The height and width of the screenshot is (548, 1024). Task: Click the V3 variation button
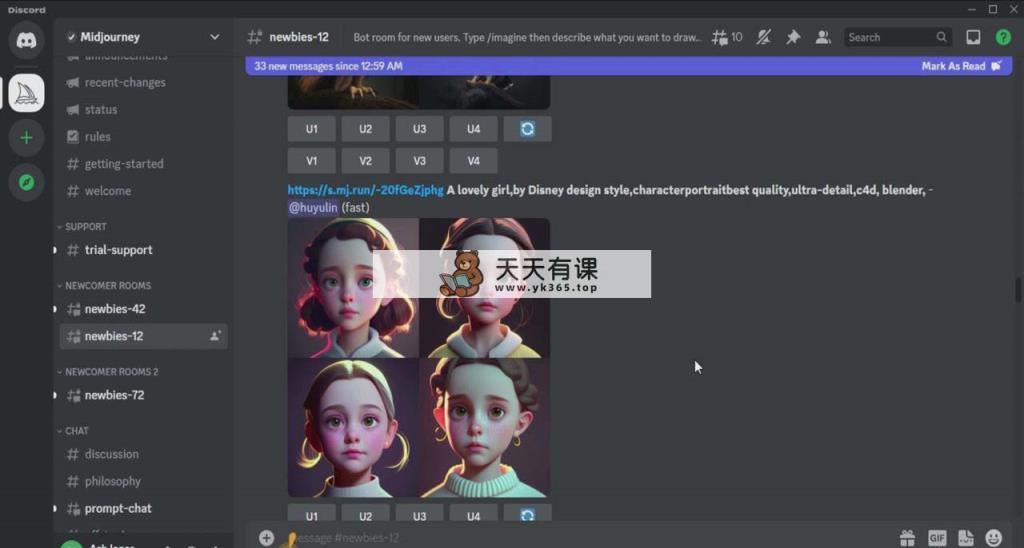419,161
